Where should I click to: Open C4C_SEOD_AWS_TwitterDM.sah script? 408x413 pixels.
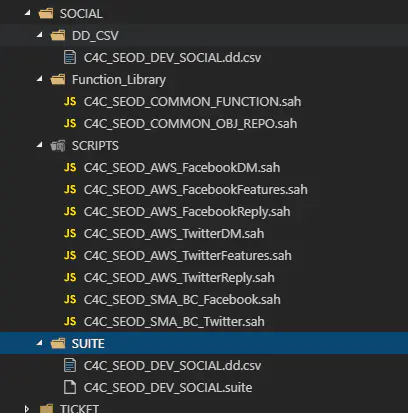tap(174, 234)
